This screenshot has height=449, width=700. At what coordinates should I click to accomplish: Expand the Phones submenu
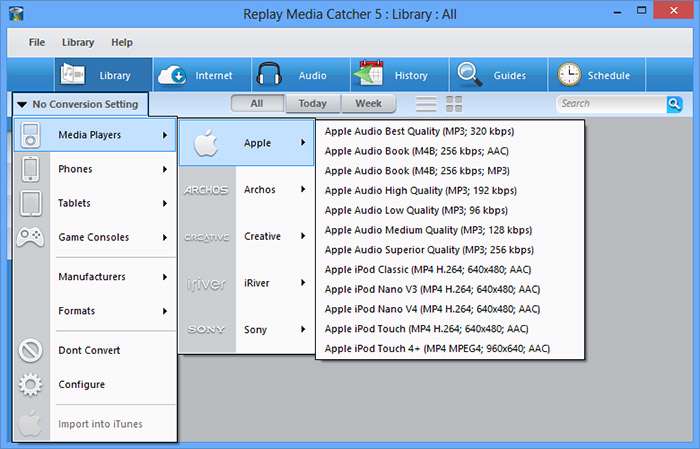pyautogui.click(x=112, y=169)
